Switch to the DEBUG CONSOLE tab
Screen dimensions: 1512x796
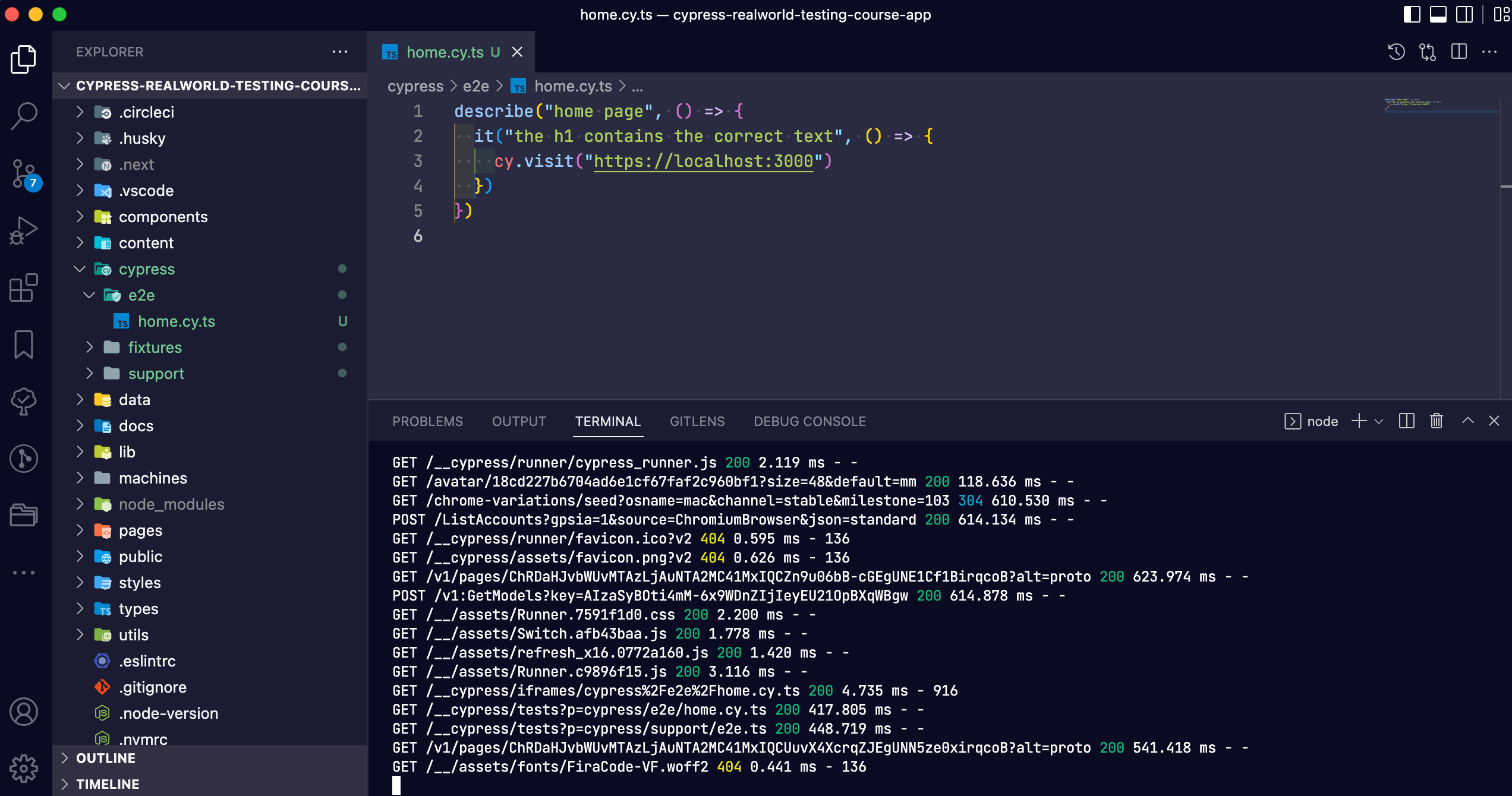(809, 421)
